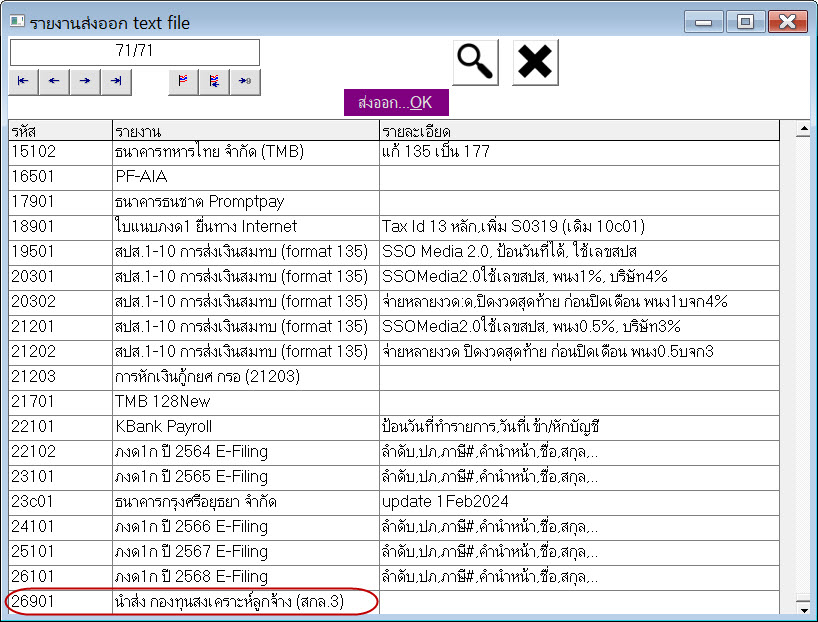Image resolution: width=818 pixels, height=622 pixels.
Task: Click the รายละเอียด column header
Action: 579,130
